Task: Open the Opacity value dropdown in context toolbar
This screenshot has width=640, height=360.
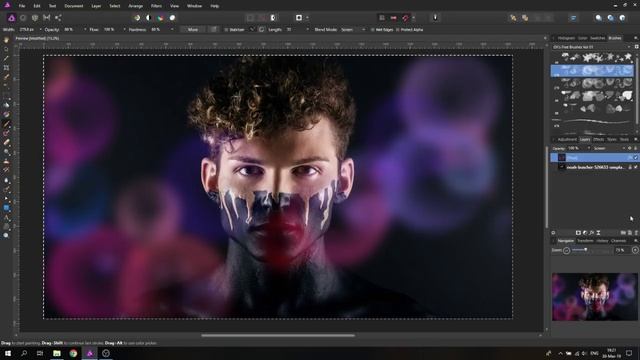Action: tap(85, 30)
